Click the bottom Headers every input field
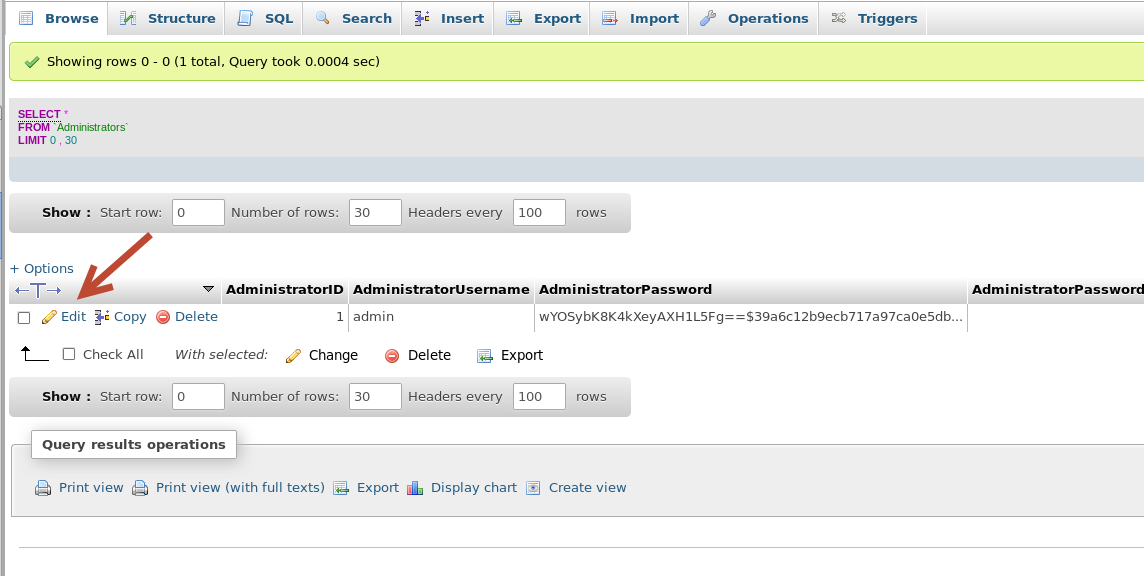 [539, 397]
